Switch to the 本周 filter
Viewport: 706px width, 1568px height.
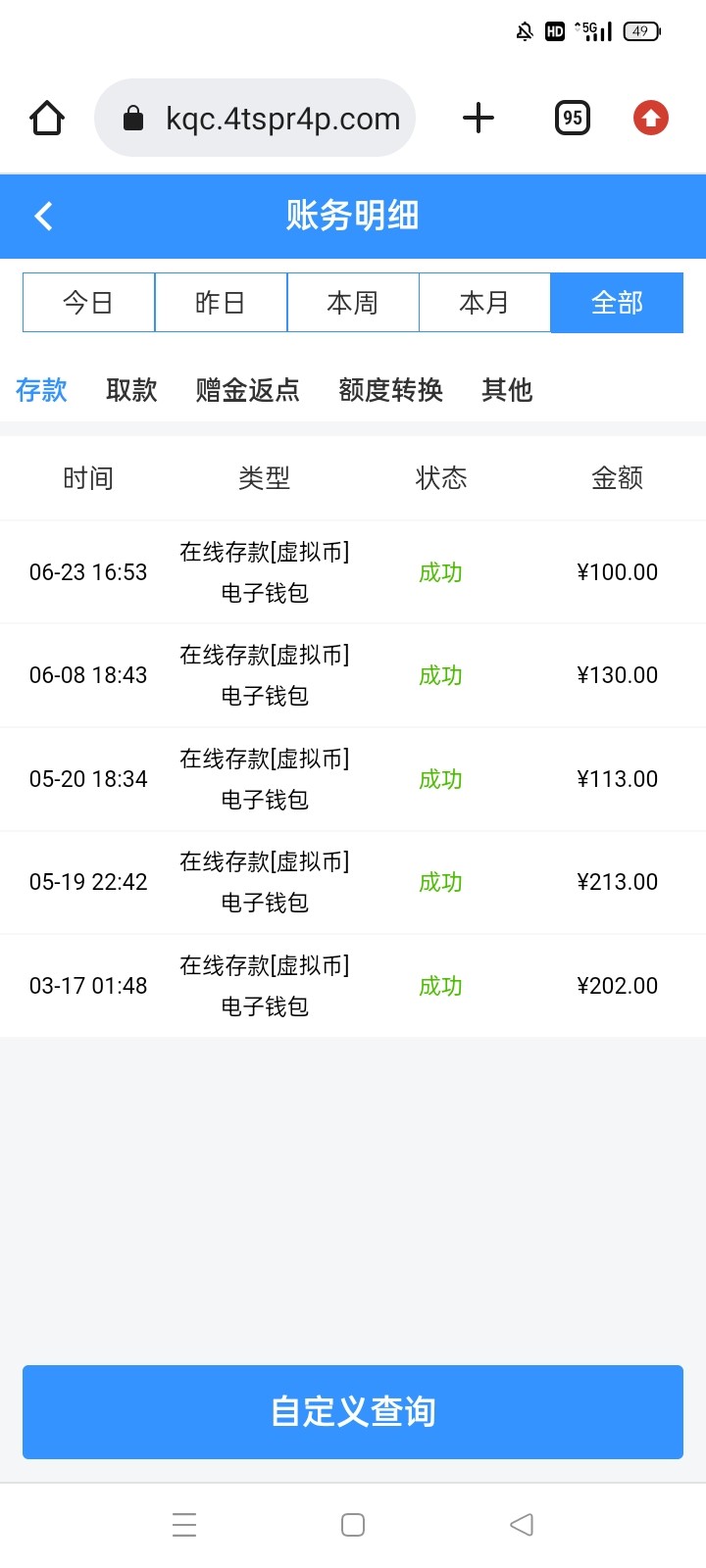click(353, 303)
